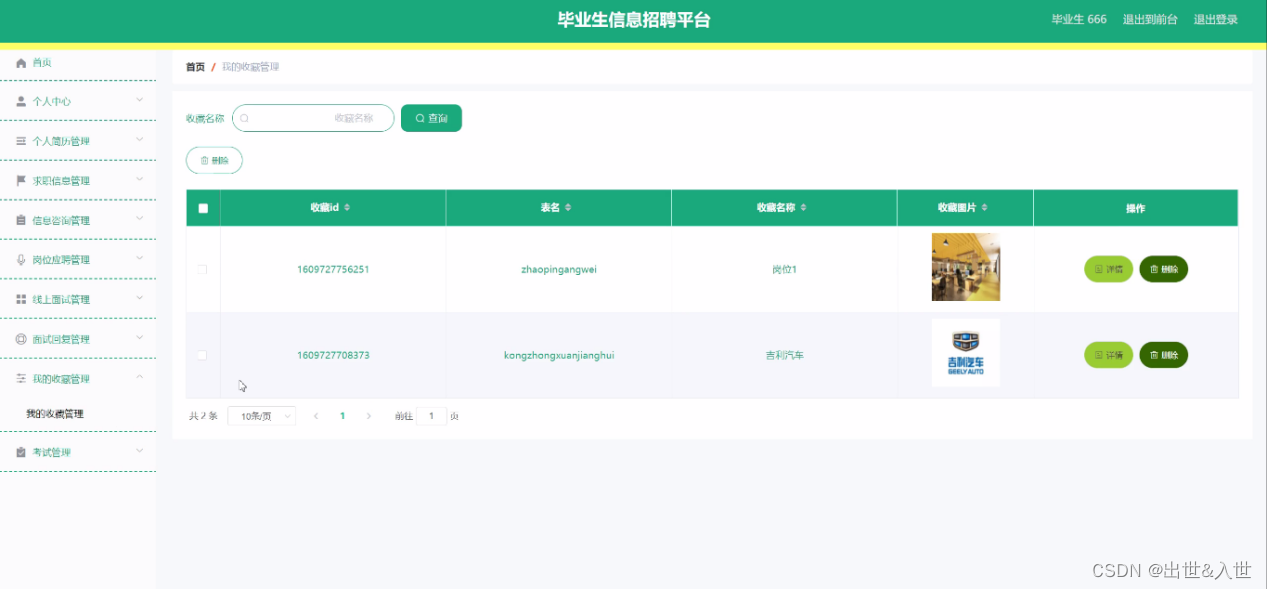This screenshot has height=589, width=1267.
Task: Click 退出登录 in the top bar
Action: 1216,19
